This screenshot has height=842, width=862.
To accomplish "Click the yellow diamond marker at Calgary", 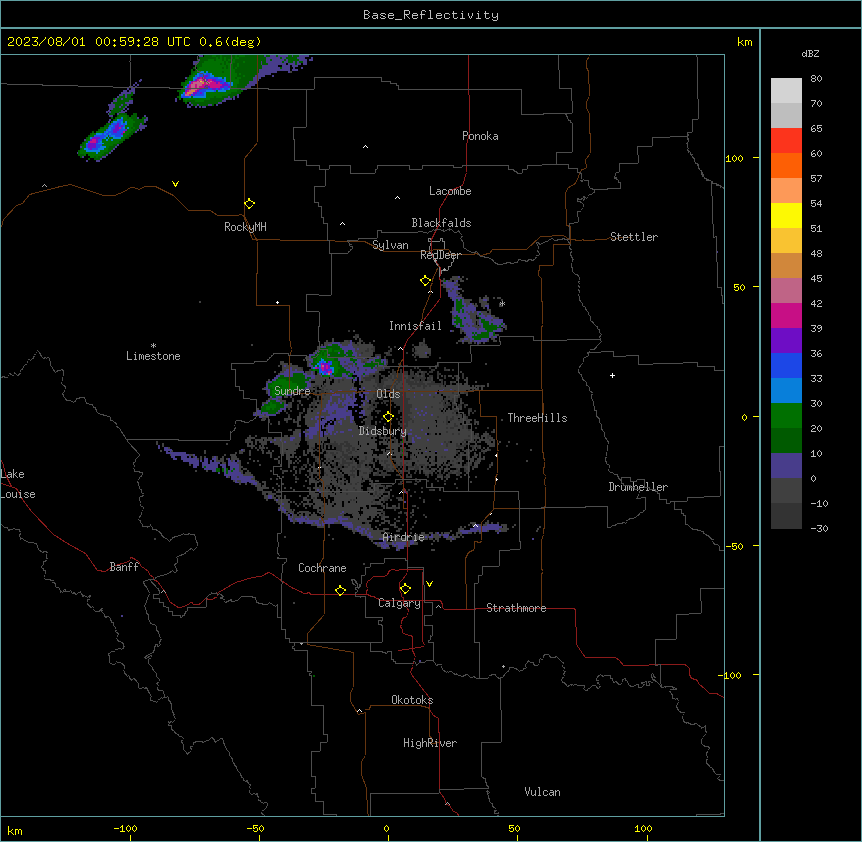I will pyautogui.click(x=405, y=589).
